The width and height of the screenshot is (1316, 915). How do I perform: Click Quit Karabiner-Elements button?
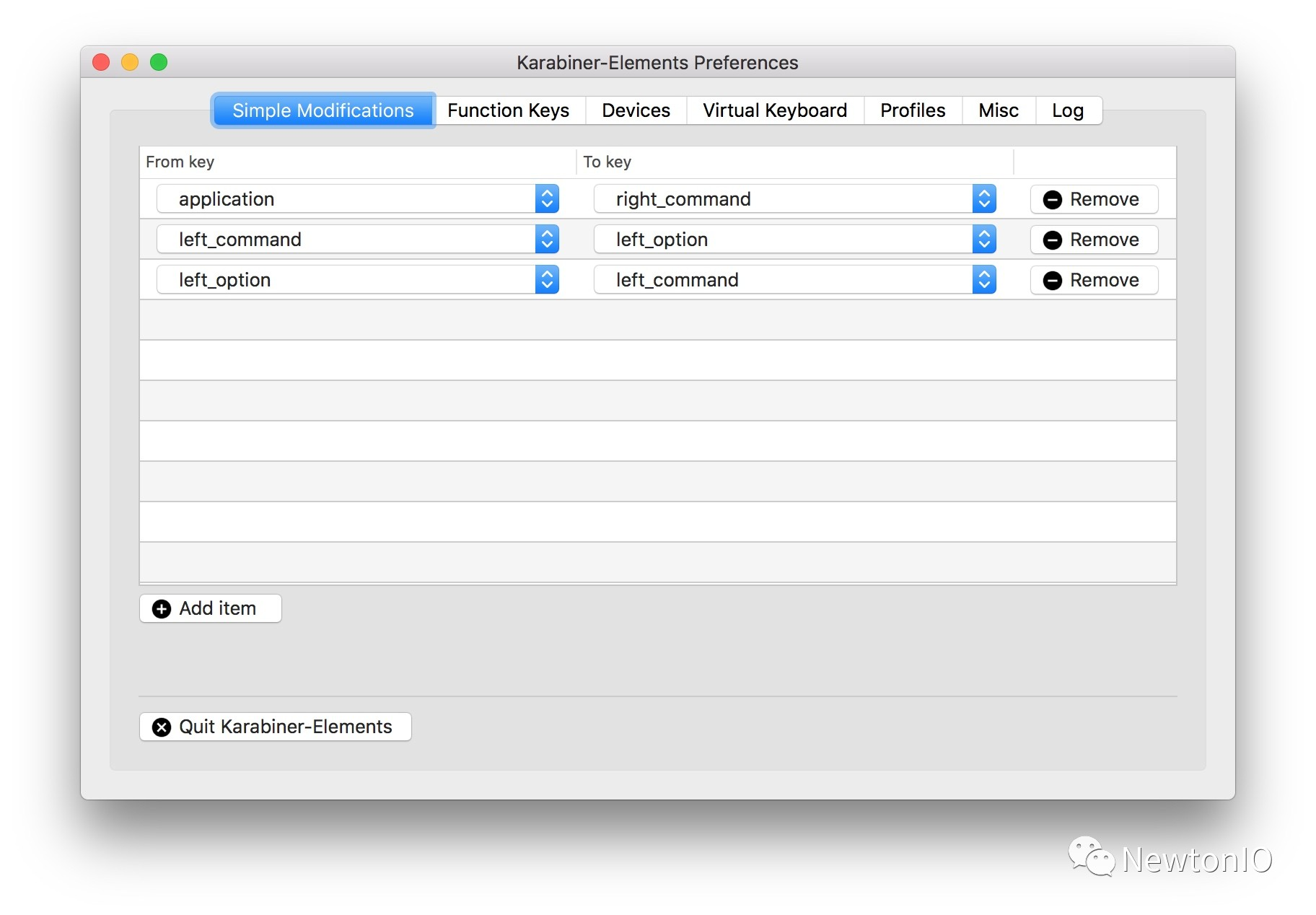(x=276, y=727)
